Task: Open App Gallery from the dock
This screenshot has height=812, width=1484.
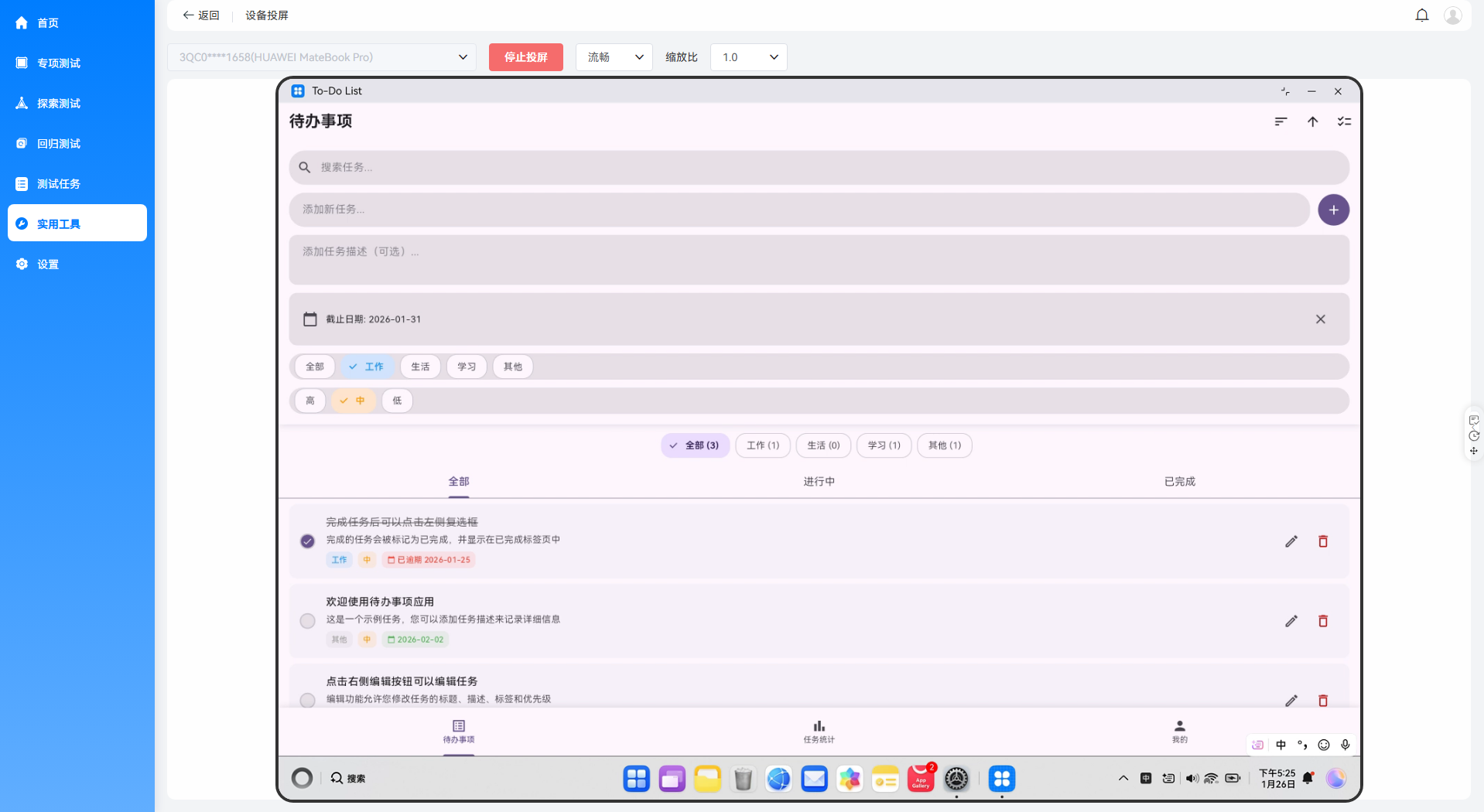Action: (x=921, y=779)
